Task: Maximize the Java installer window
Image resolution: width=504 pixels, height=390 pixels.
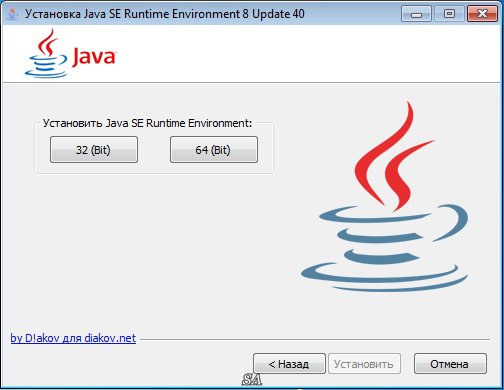Action: click(x=449, y=14)
